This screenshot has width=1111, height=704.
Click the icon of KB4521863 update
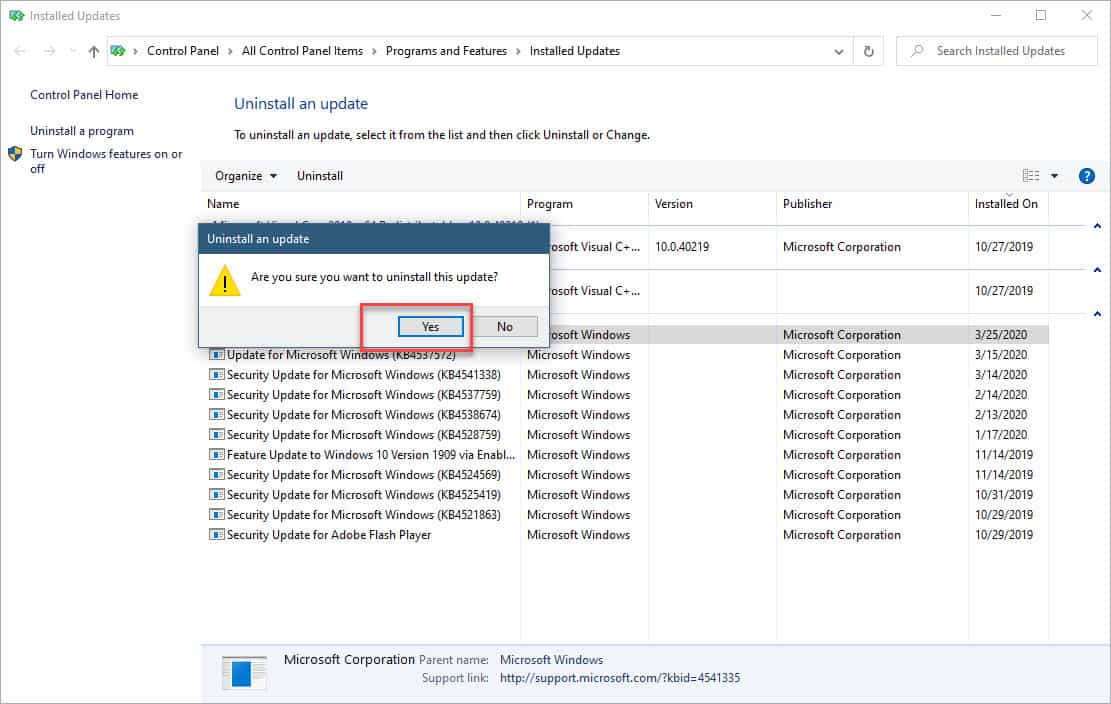point(216,515)
